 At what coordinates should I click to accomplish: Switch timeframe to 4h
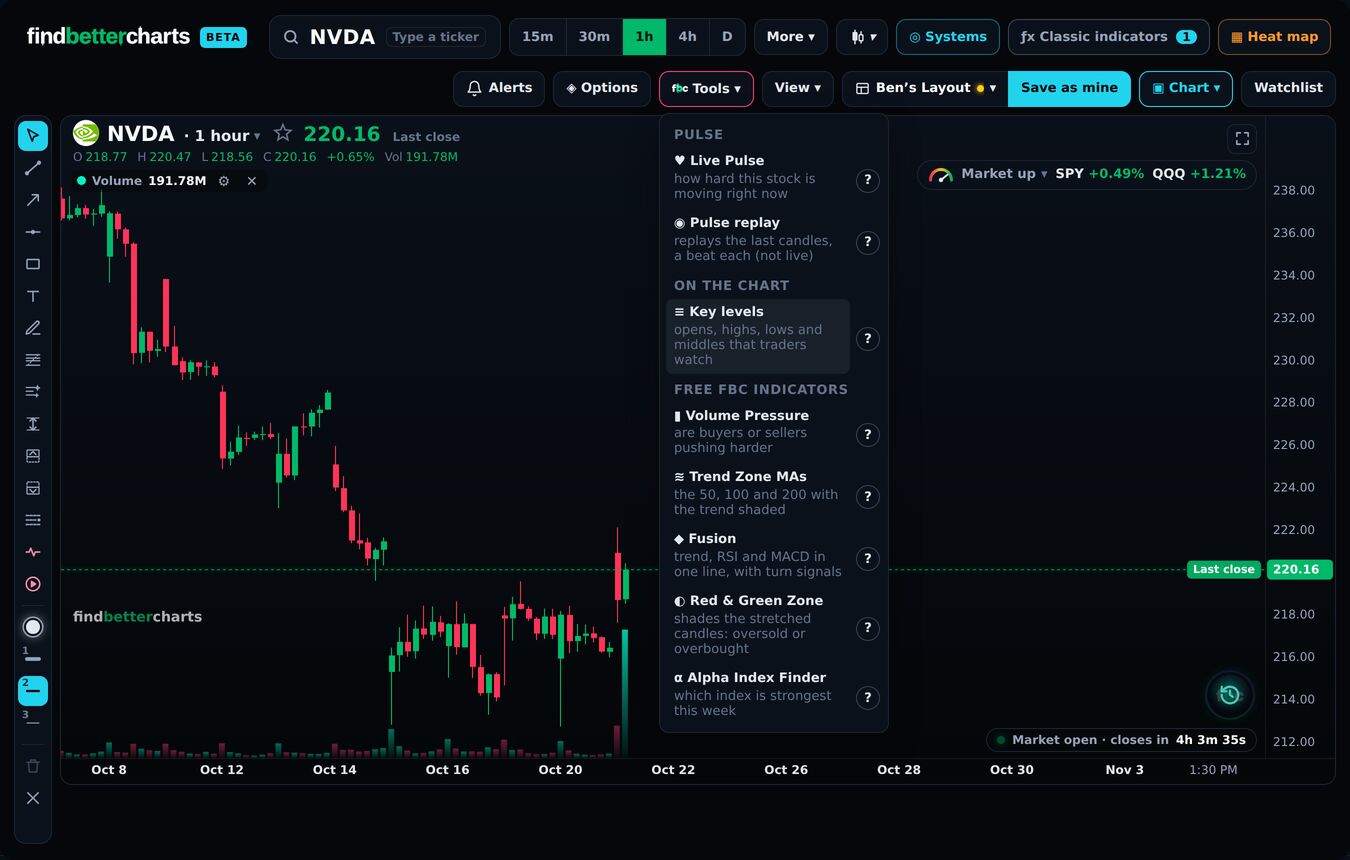coord(687,37)
